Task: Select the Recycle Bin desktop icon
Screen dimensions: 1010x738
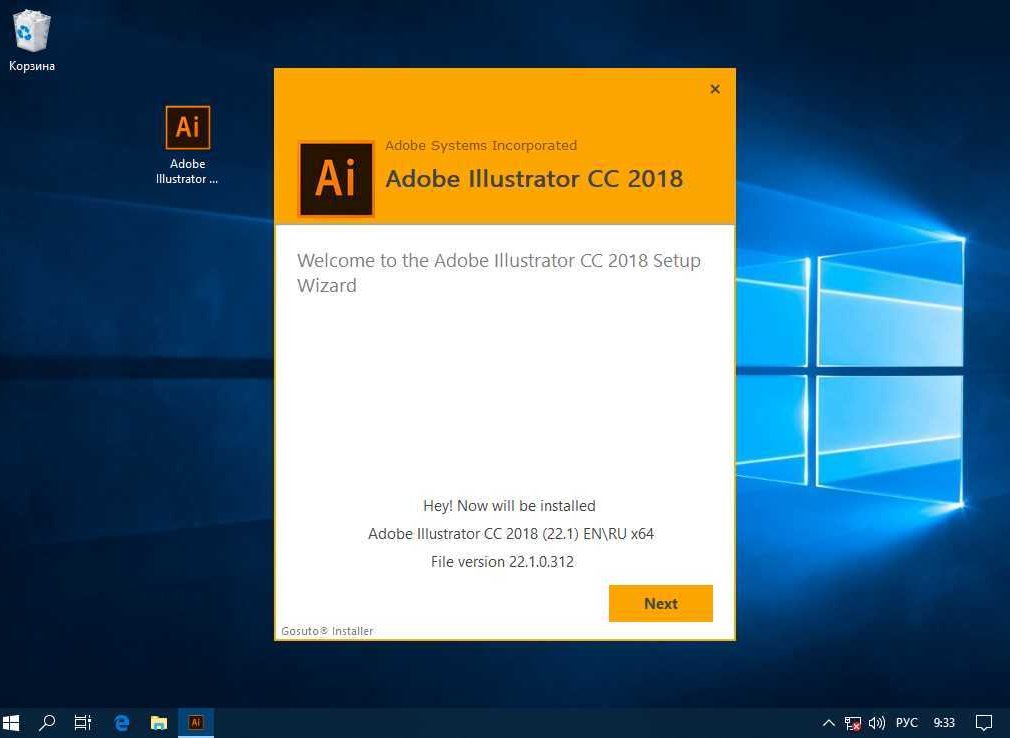Action: [x=31, y=40]
